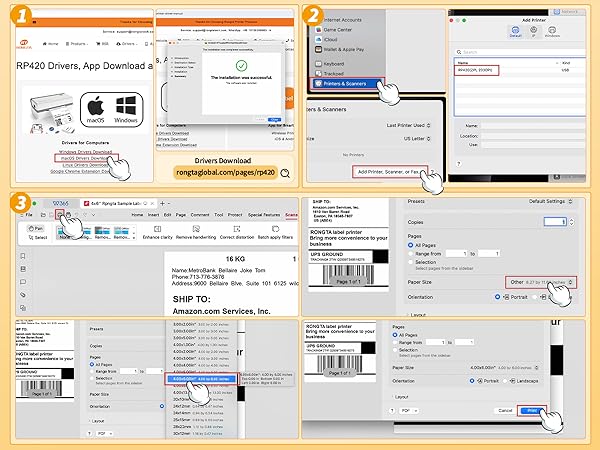
Task: Open Paper Size dropdown showing Other
Action: click(541, 282)
